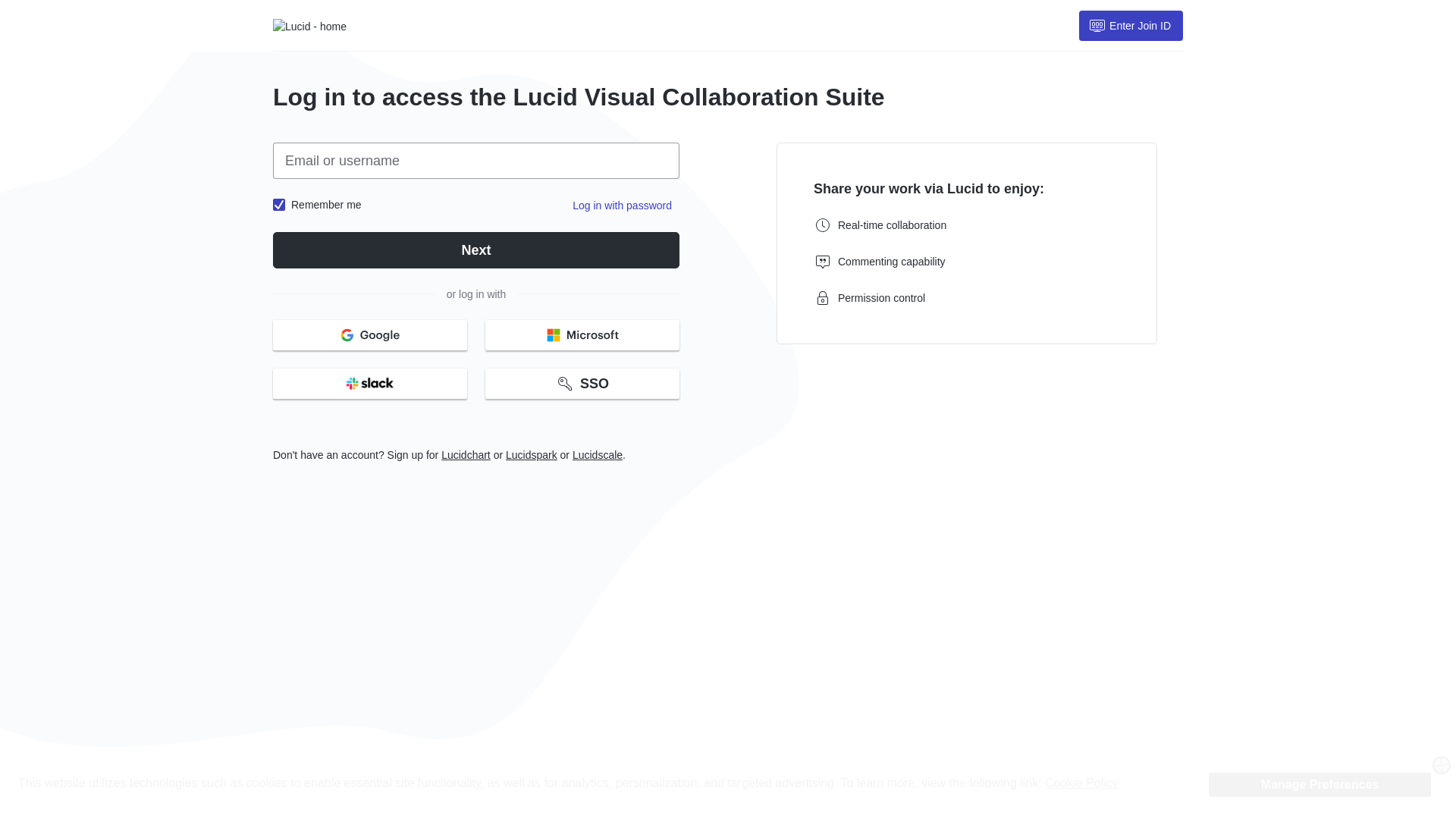Log in with SSO
This screenshot has height=819, width=1456.
582,384
